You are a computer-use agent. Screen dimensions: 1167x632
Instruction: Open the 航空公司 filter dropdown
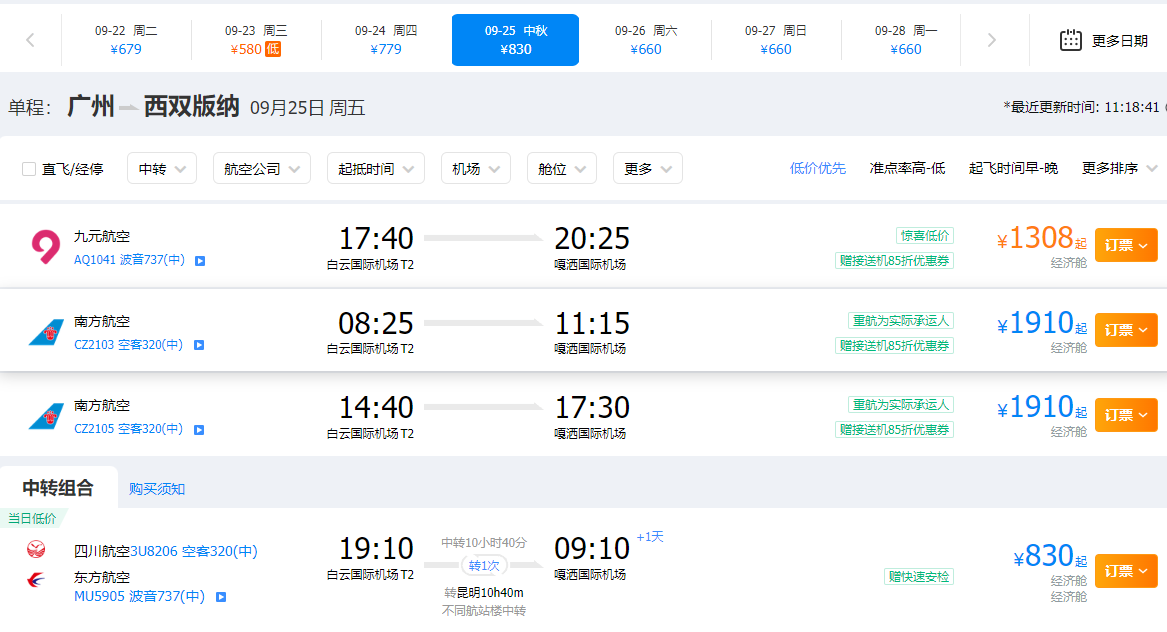coord(261,168)
